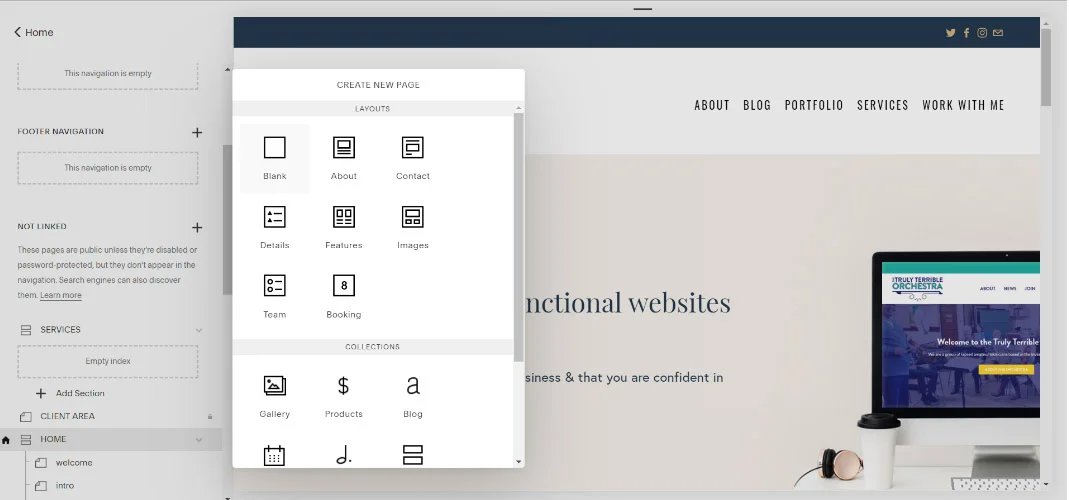
Task: Open the email envelope icon link
Action: point(998,33)
